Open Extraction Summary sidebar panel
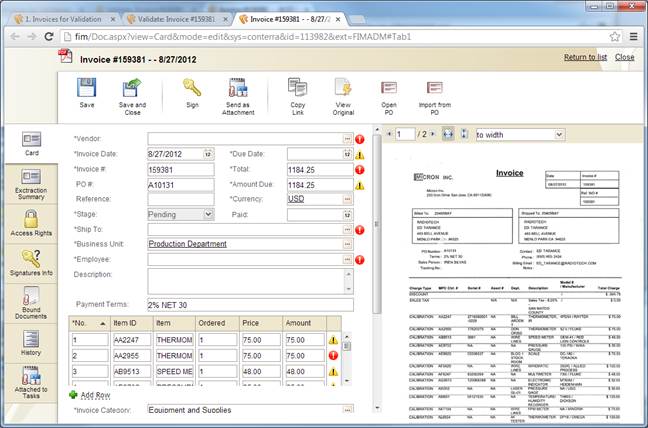 (31, 184)
